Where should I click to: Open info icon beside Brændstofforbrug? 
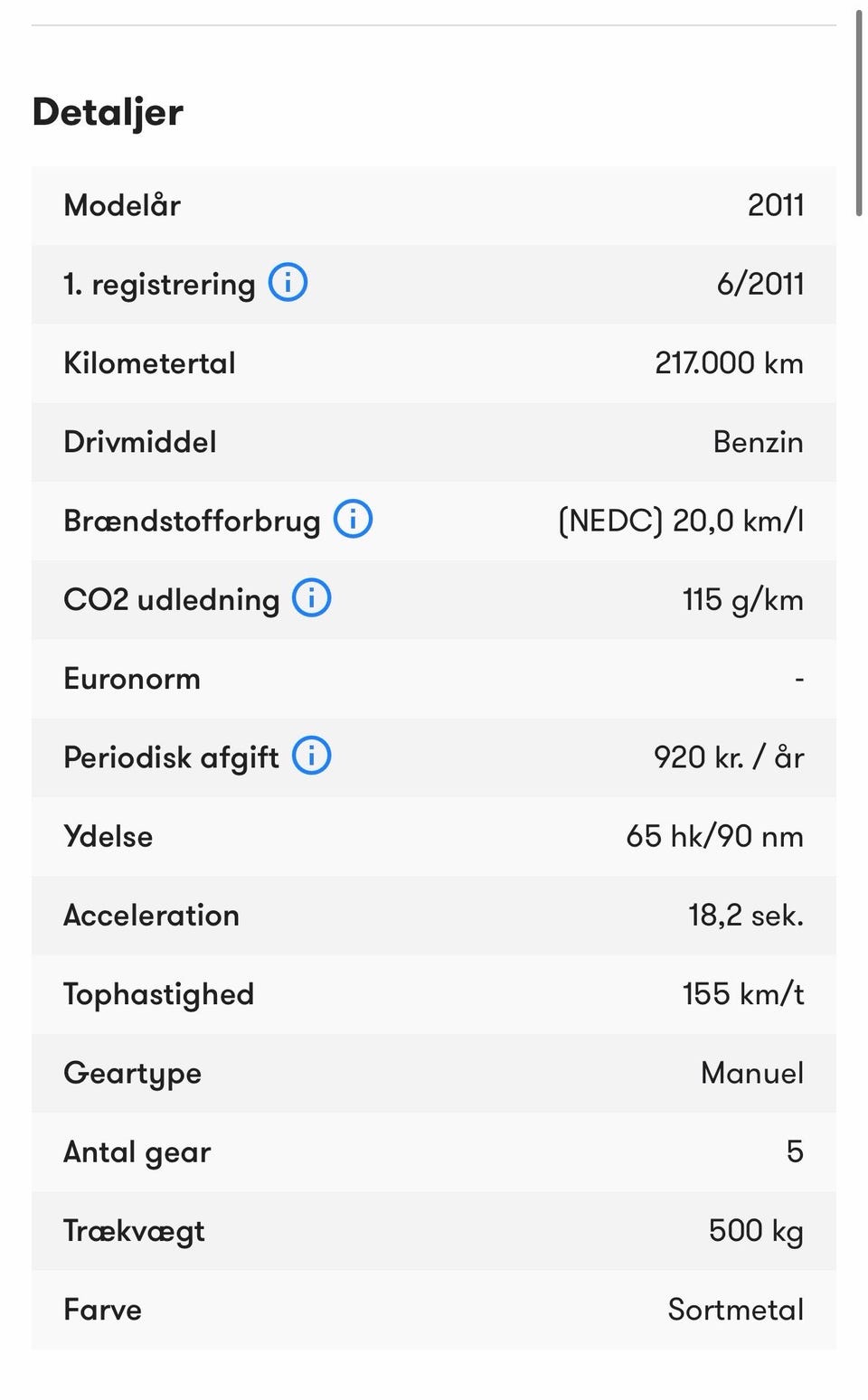[x=354, y=520]
